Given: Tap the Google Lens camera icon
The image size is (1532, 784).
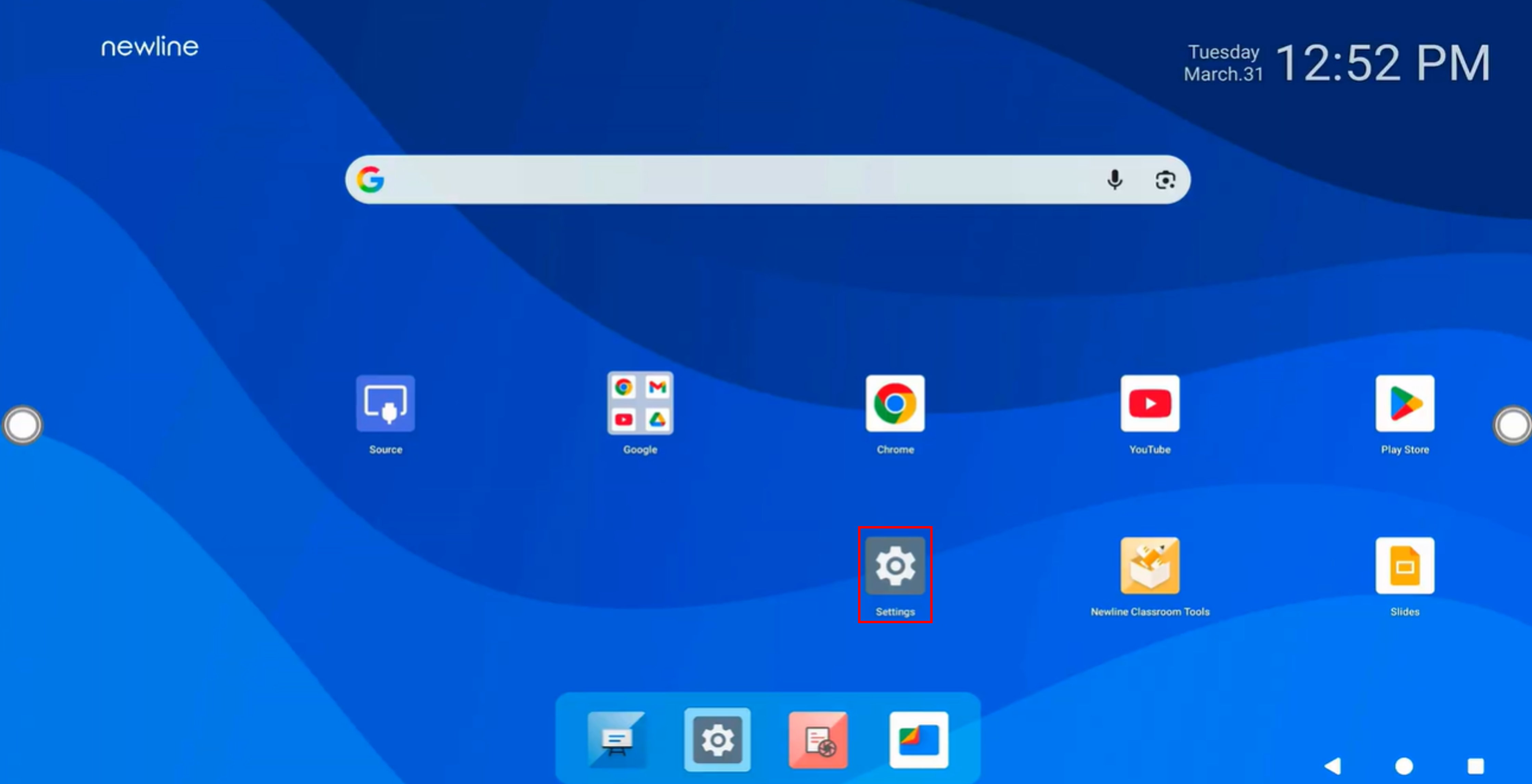Looking at the screenshot, I should (1165, 180).
